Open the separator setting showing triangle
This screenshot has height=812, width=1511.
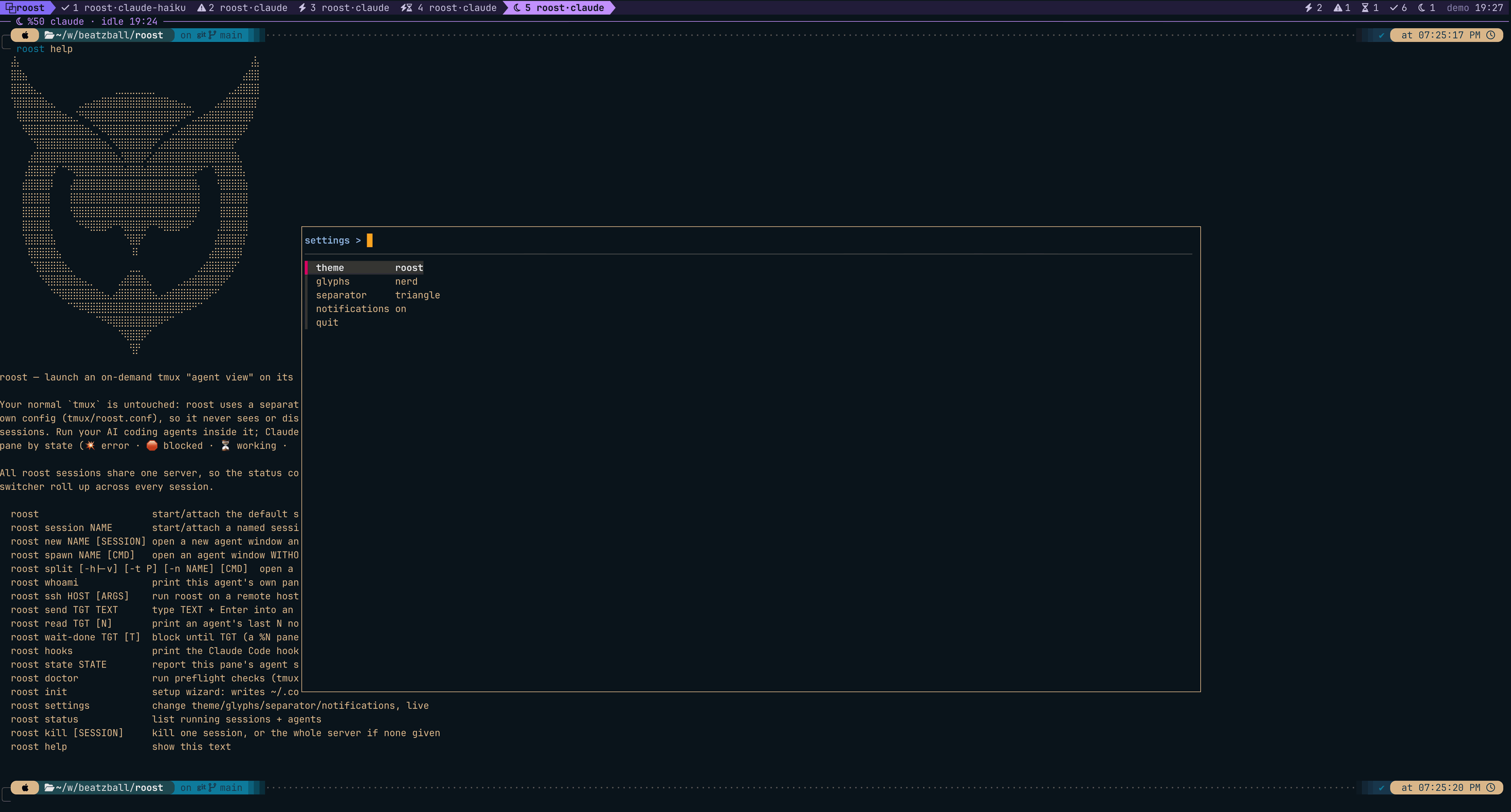(x=378, y=295)
